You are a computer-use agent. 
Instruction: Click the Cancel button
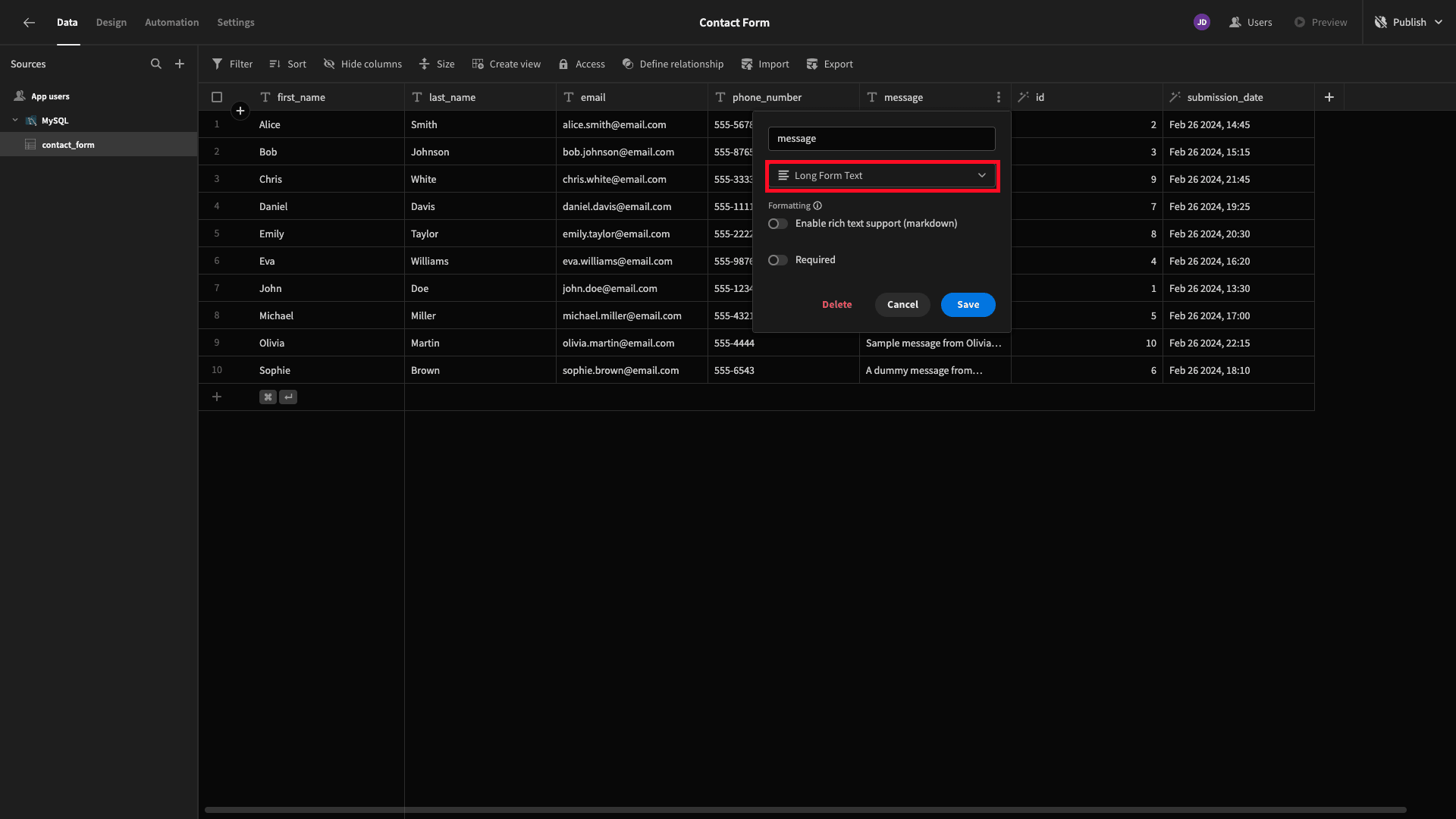tap(902, 305)
